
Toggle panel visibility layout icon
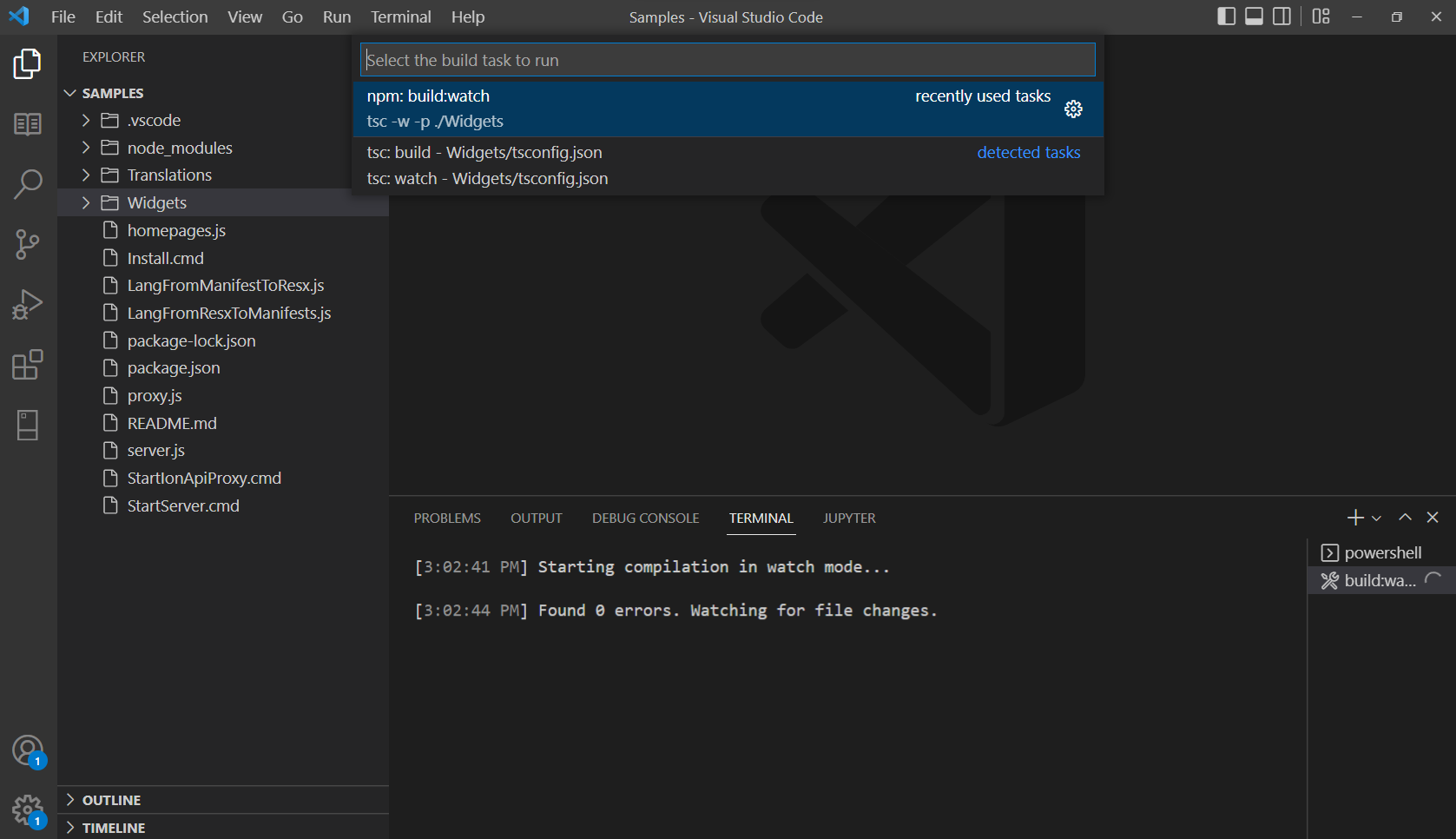coord(1255,17)
